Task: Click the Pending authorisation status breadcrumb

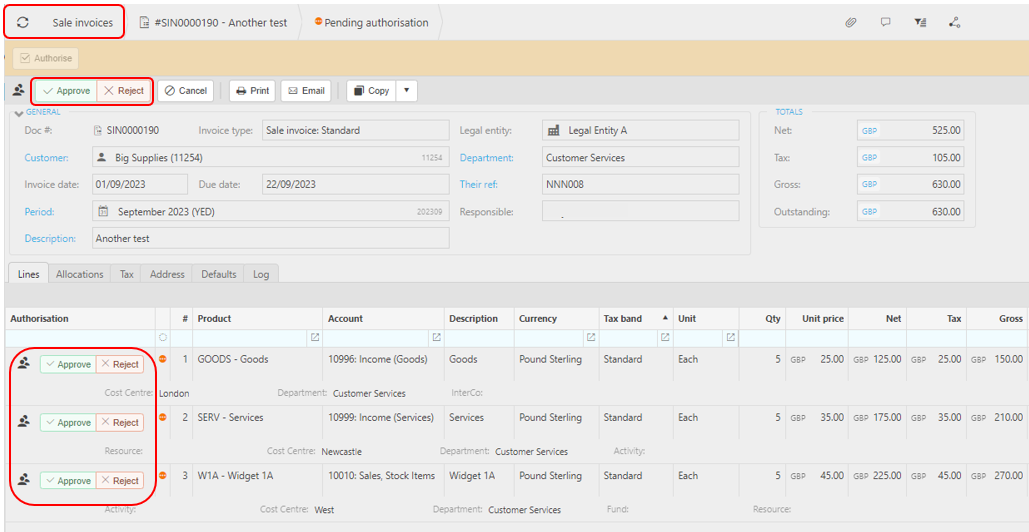Action: click(x=371, y=22)
